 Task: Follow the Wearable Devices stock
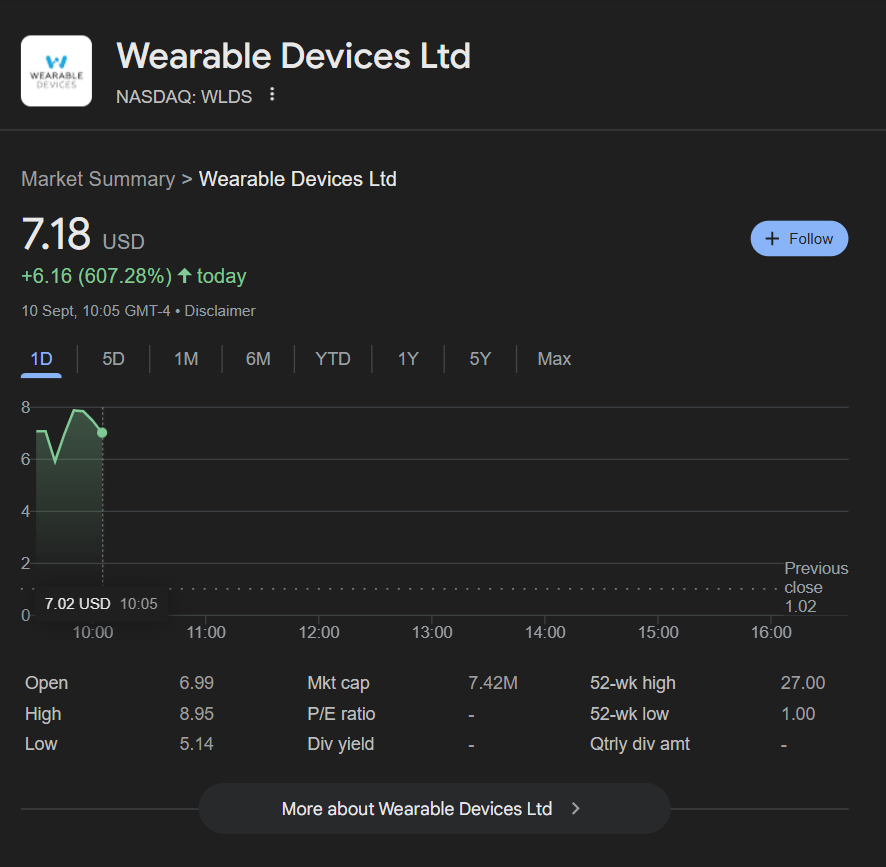(x=799, y=239)
